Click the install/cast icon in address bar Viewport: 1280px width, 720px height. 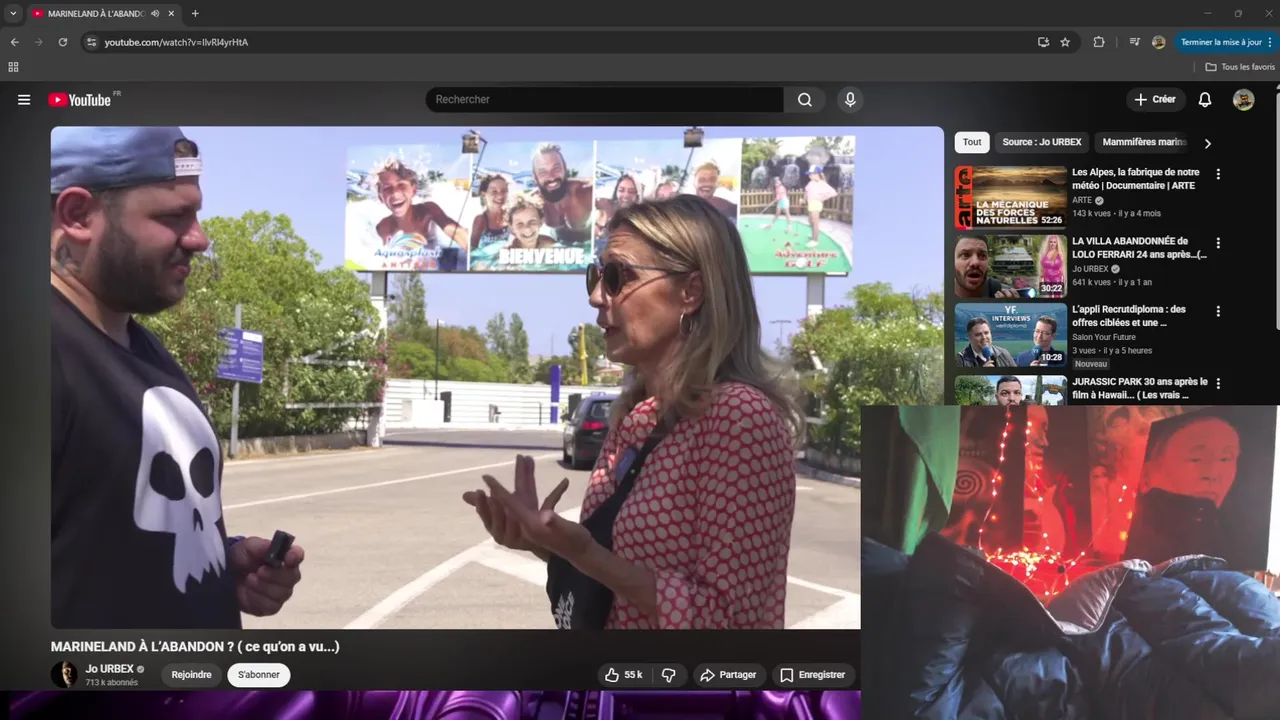pyautogui.click(x=1043, y=42)
